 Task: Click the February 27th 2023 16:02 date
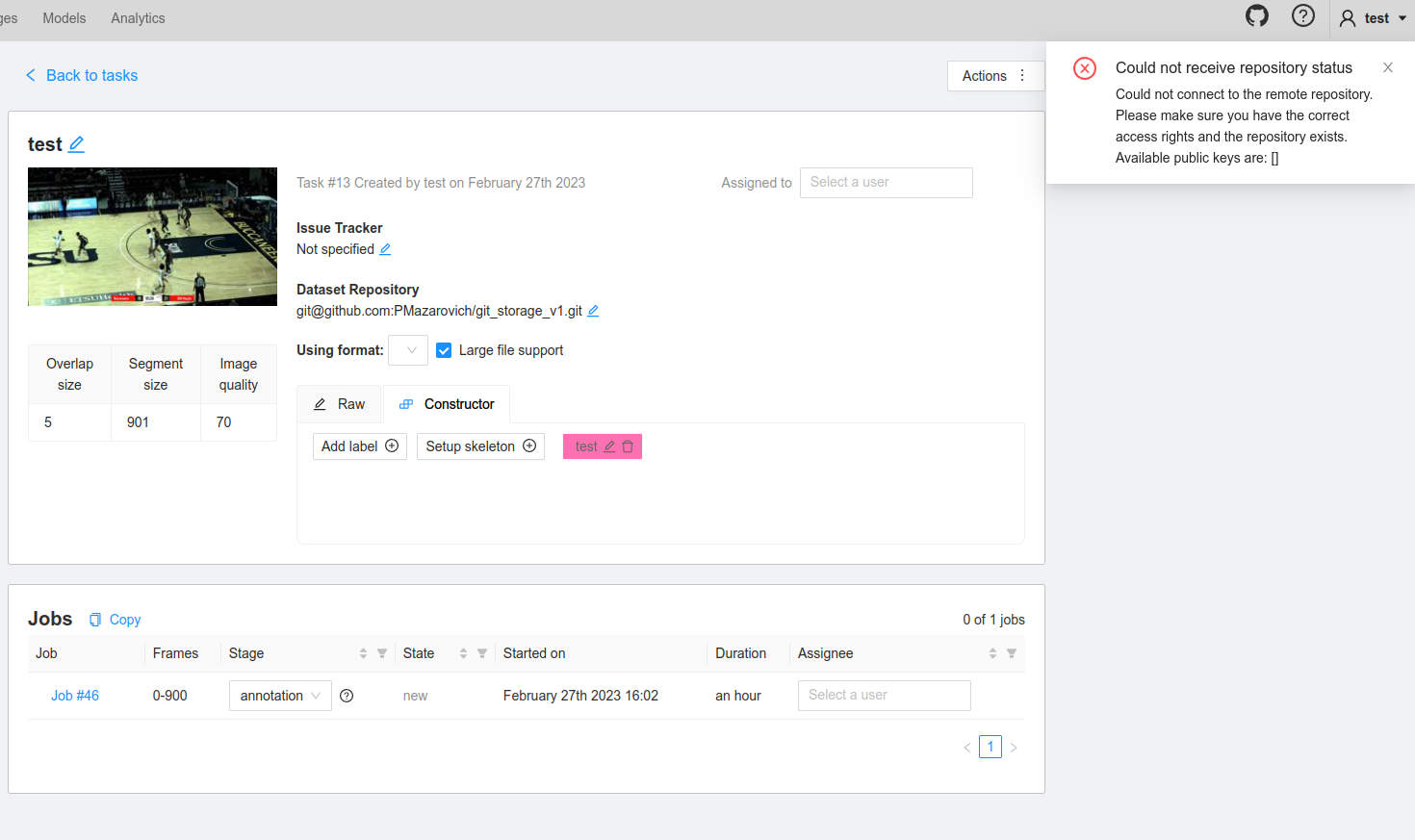coord(580,696)
